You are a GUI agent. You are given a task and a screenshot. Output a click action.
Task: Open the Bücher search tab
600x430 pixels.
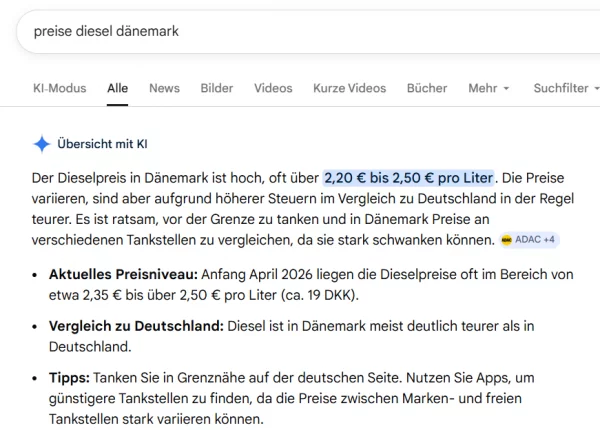pos(427,88)
